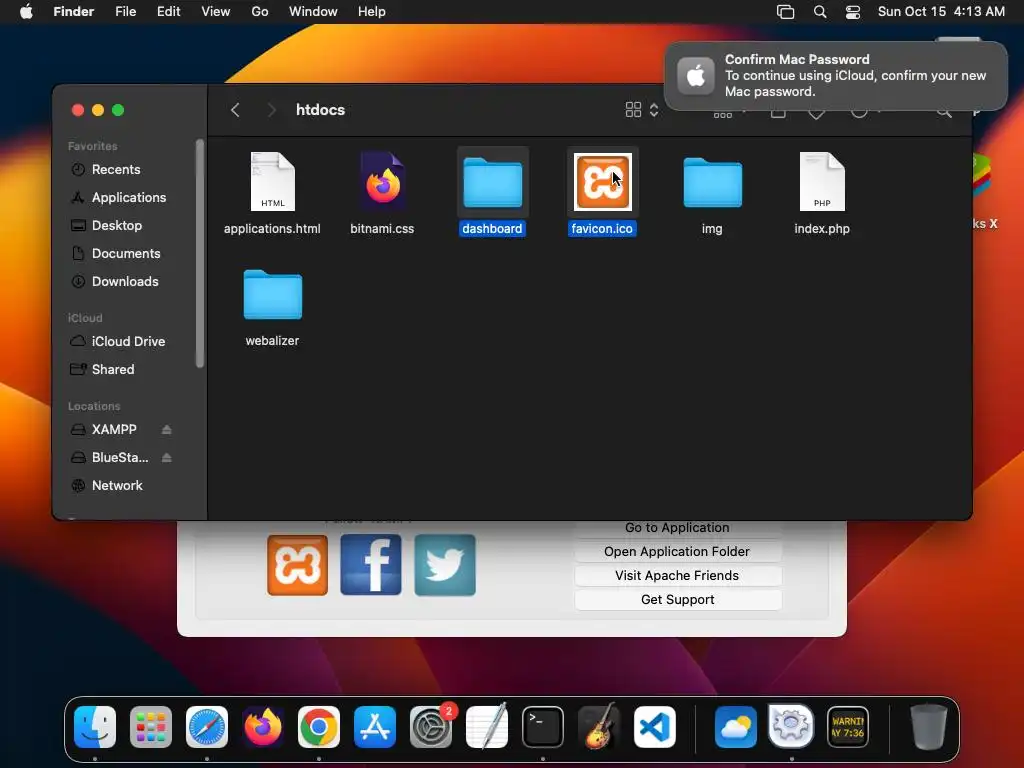Eject the XAMPP volume
This screenshot has width=1024, height=768.
pos(167,430)
